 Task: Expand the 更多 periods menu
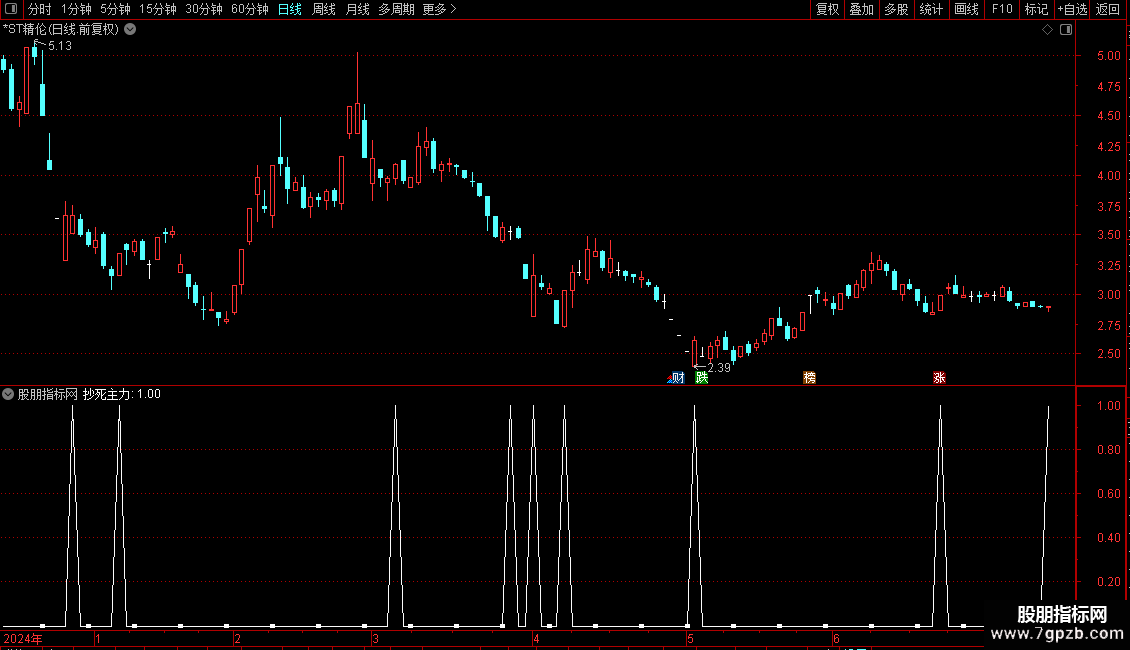coord(439,9)
